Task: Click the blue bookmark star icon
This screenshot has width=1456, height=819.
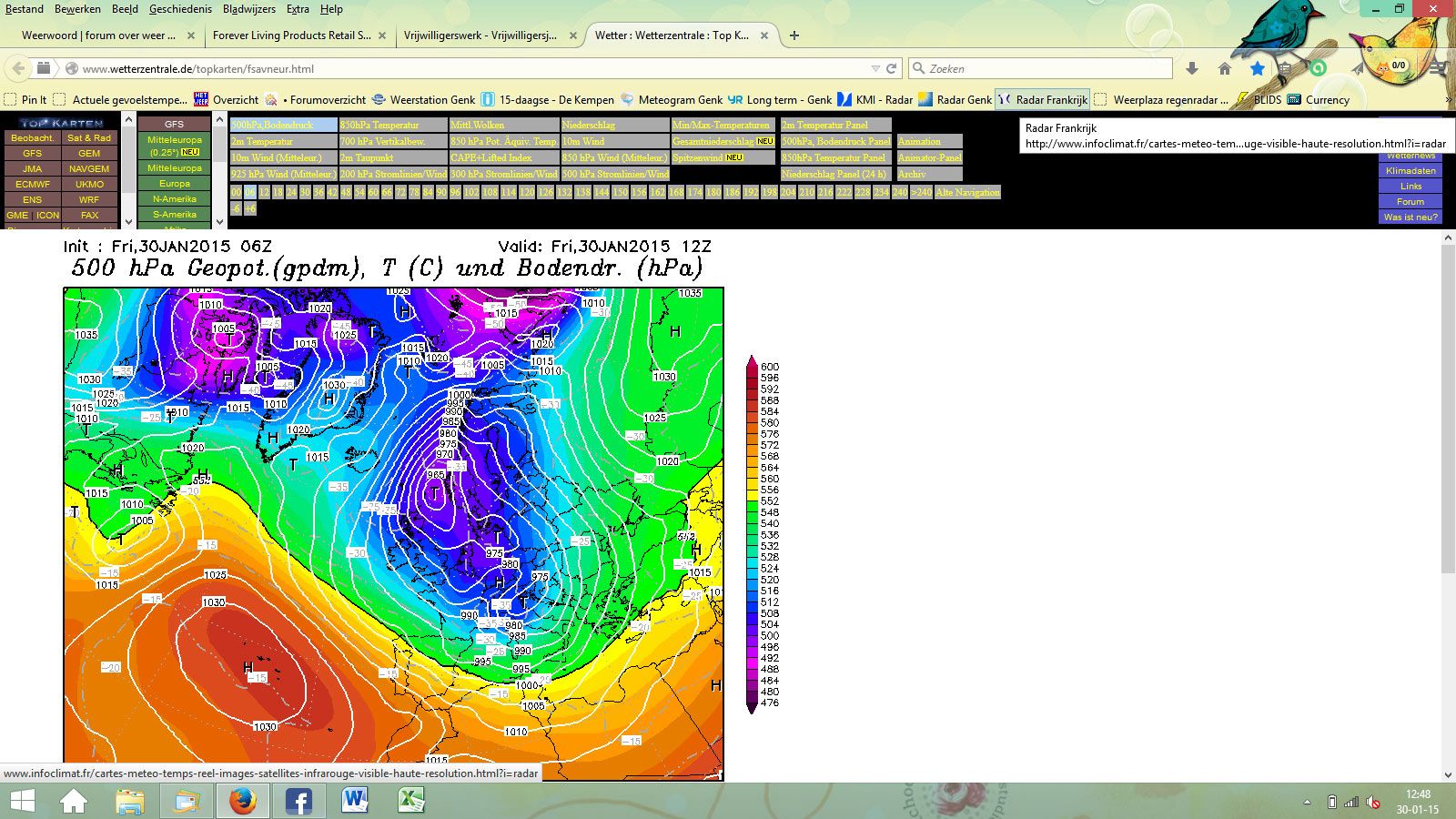Action: [1258, 68]
